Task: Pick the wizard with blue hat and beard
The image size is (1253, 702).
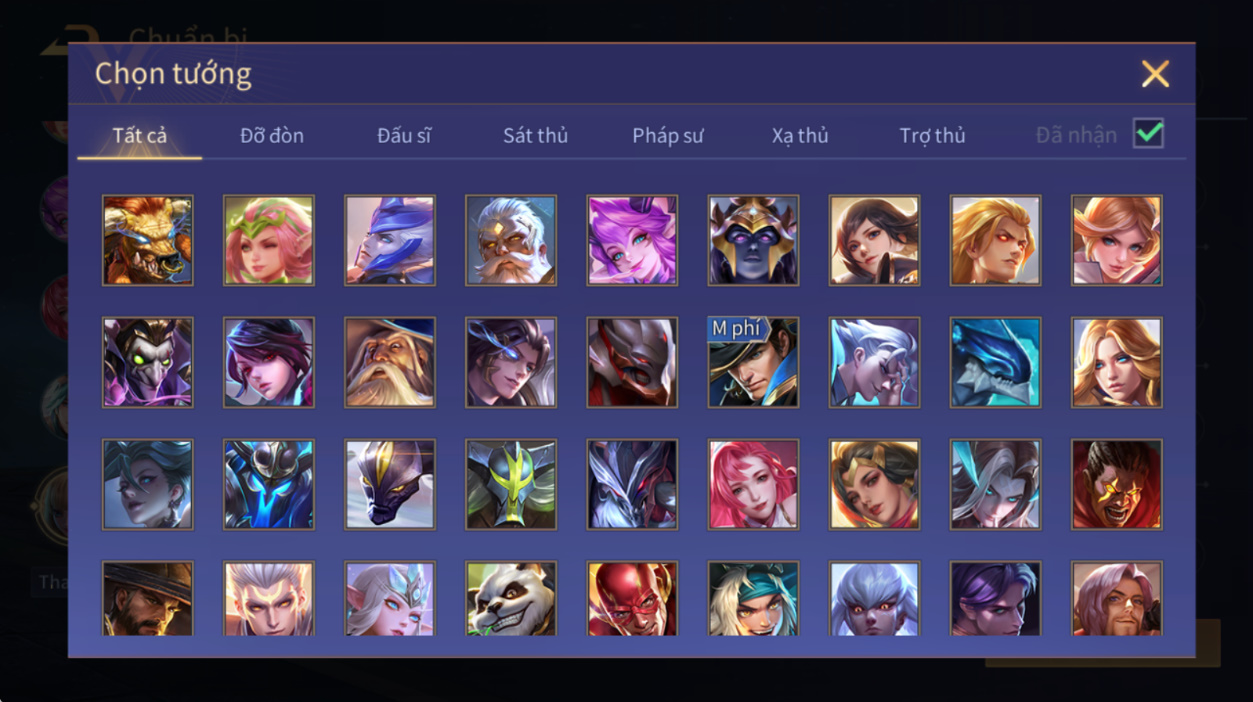Action: click(390, 362)
